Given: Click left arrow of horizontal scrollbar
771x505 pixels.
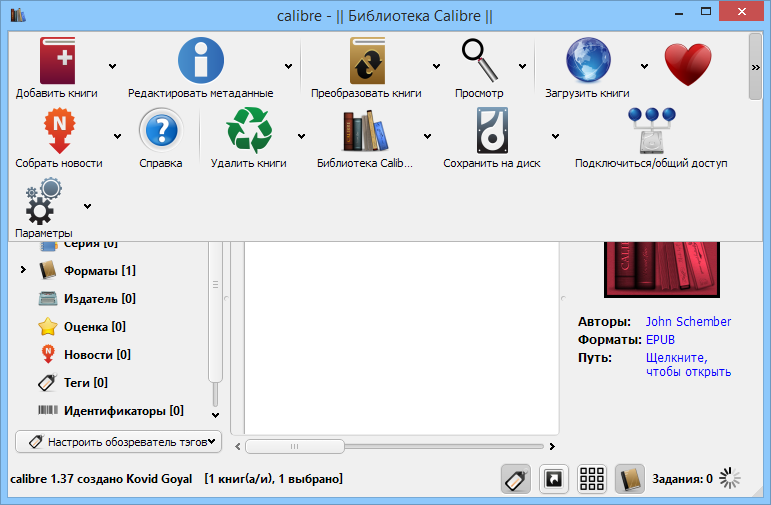Looking at the screenshot, I should [x=237, y=446].
